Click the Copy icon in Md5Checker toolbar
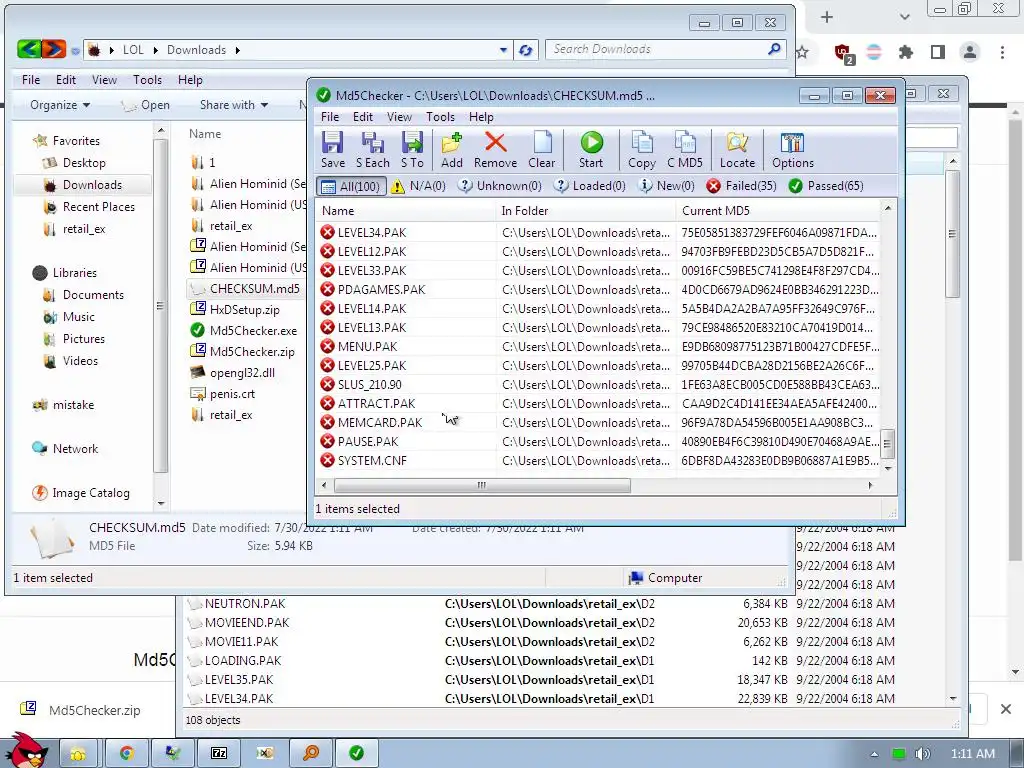1024x768 pixels. [x=641, y=150]
